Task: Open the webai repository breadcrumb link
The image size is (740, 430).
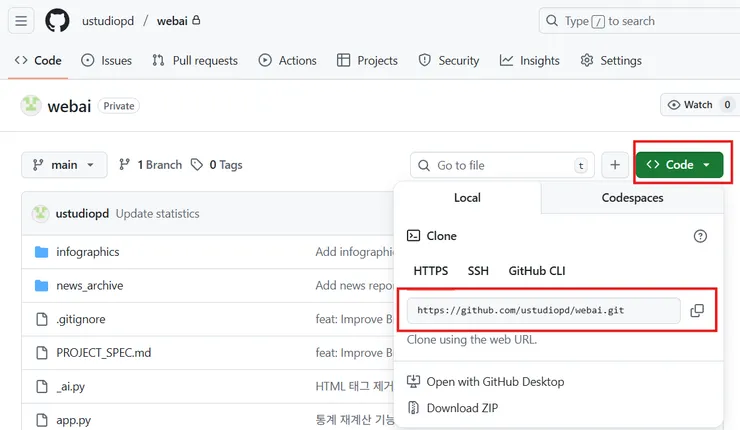Action: click(172, 21)
